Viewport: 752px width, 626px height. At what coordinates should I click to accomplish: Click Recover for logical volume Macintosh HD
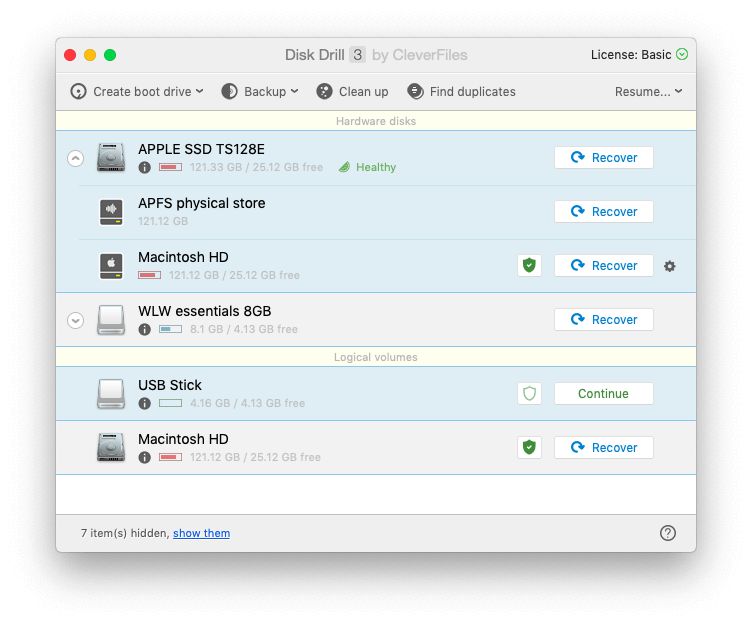(603, 448)
